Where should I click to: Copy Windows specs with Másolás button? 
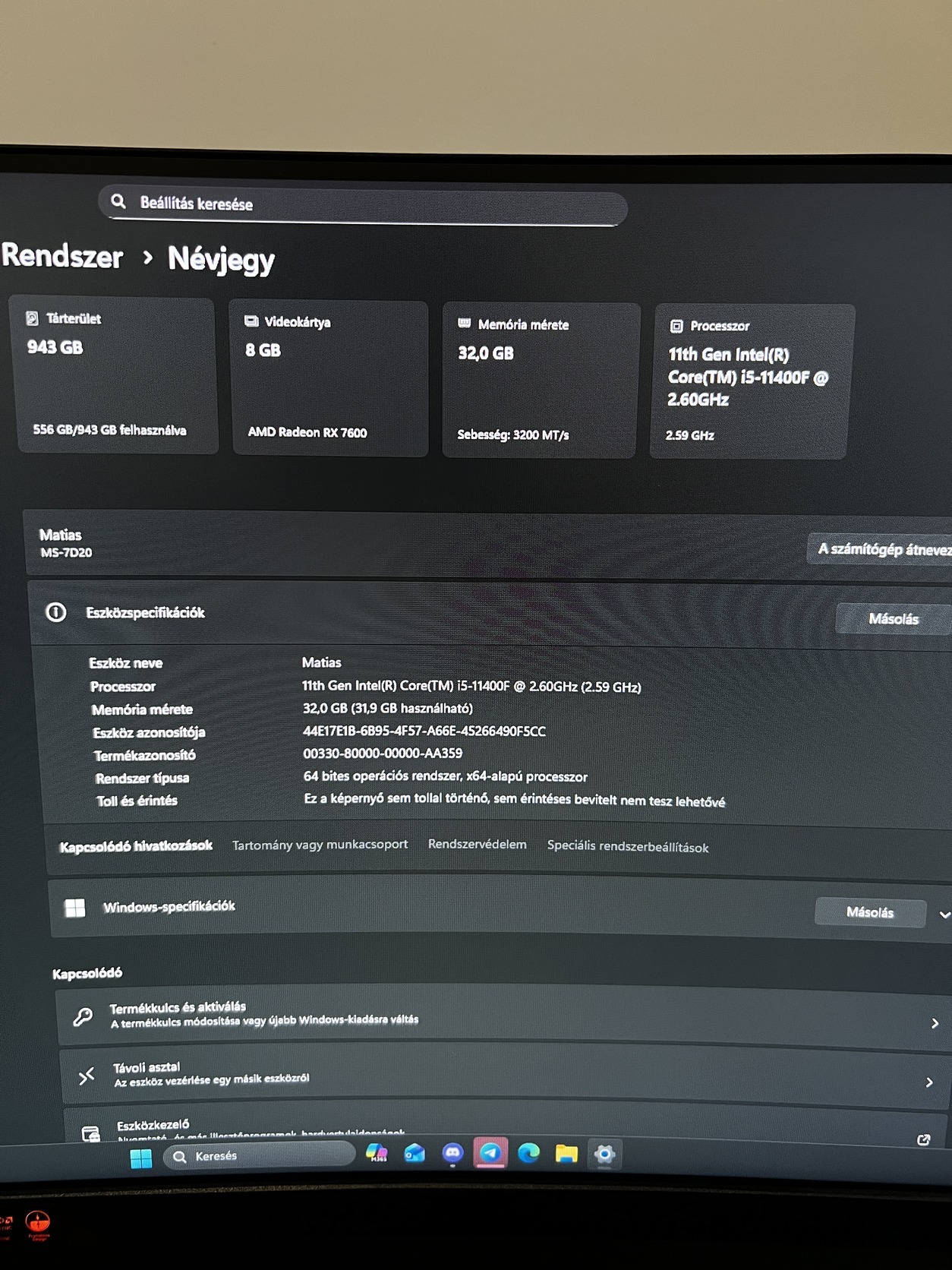[870, 912]
